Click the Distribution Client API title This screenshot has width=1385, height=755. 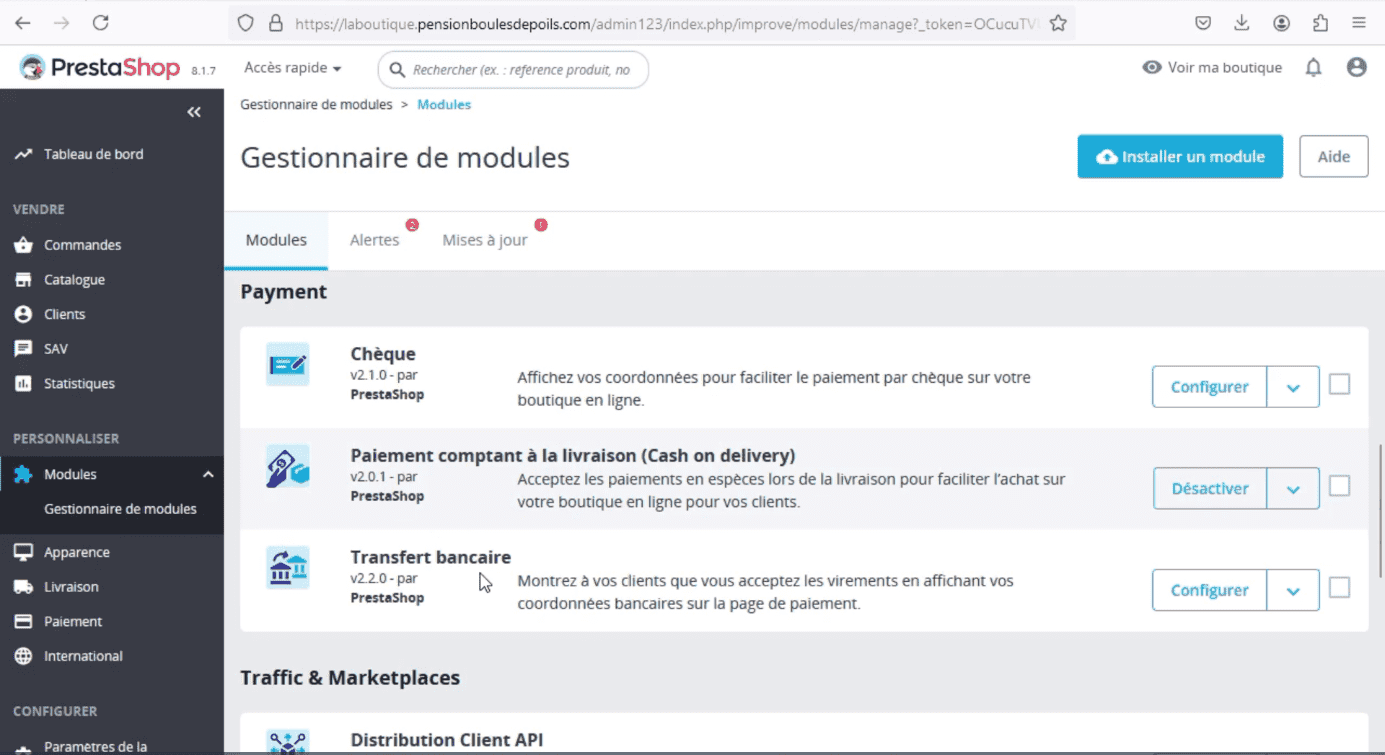click(x=446, y=740)
